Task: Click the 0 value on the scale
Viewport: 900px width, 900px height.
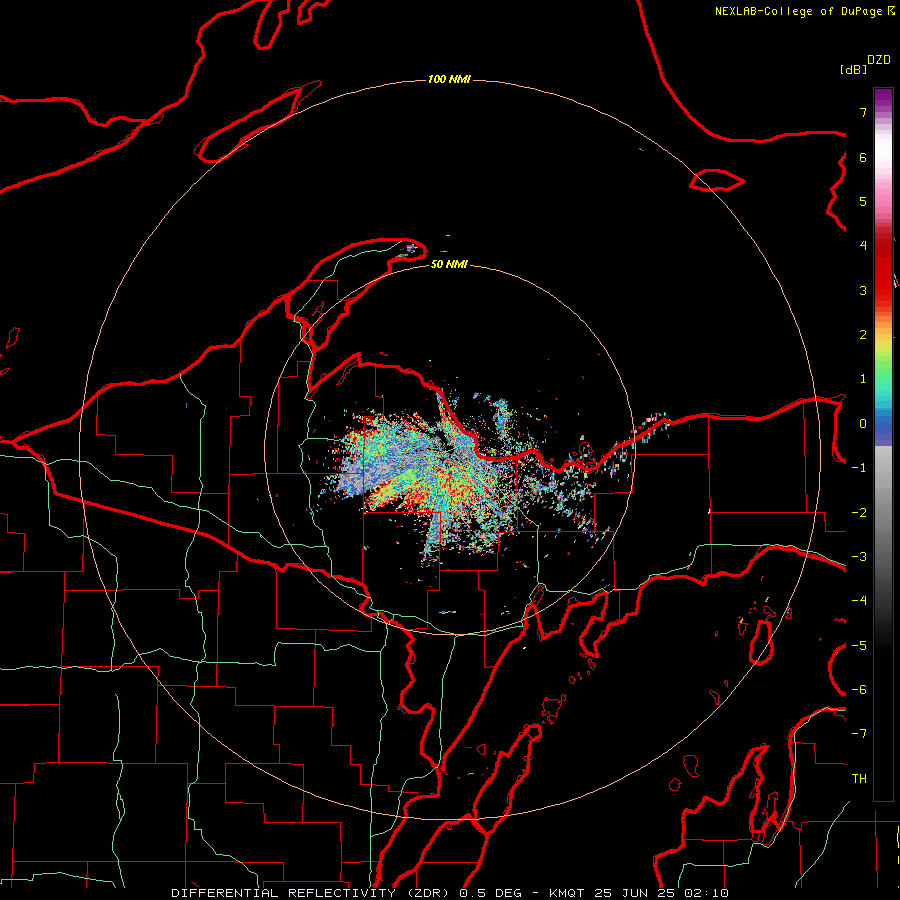Action: pos(863,424)
